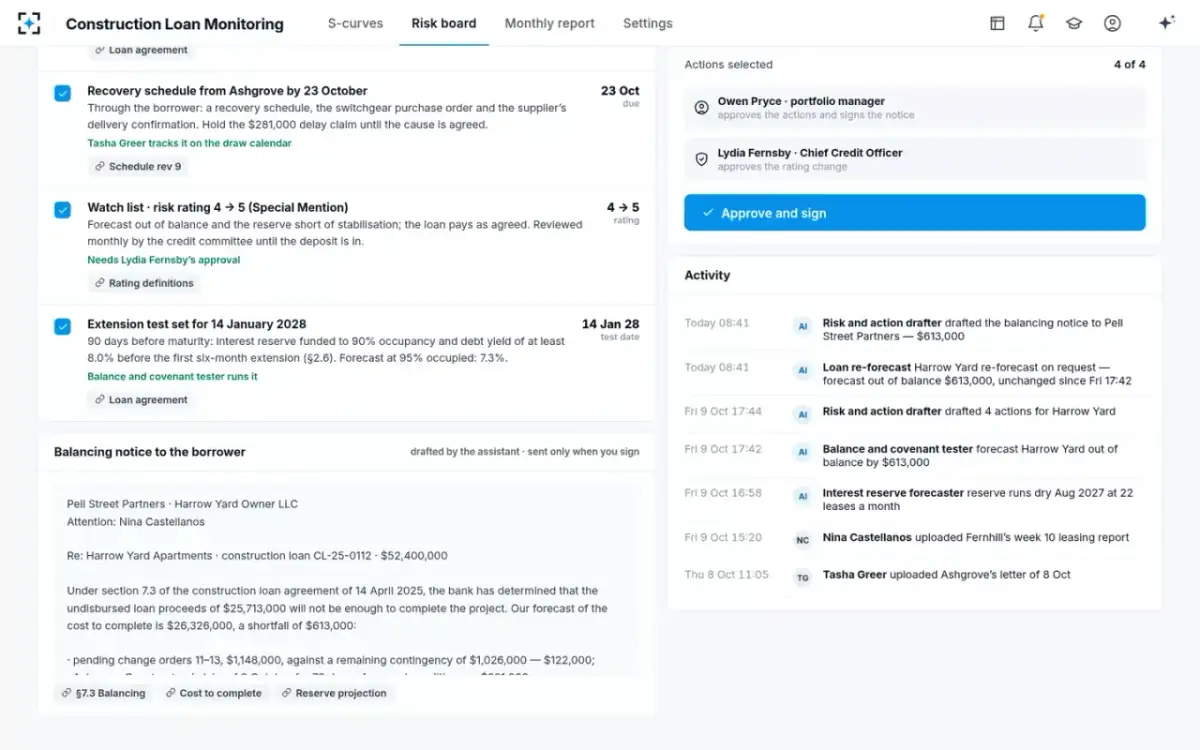Click AI avatar for Balance and covenant tester entry

802,452
